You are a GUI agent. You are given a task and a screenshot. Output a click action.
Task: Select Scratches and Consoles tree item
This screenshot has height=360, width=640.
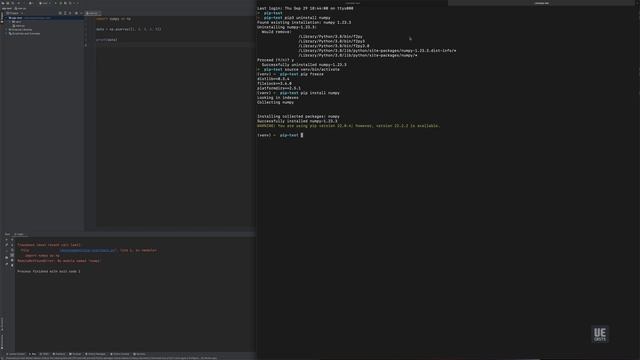point(25,33)
